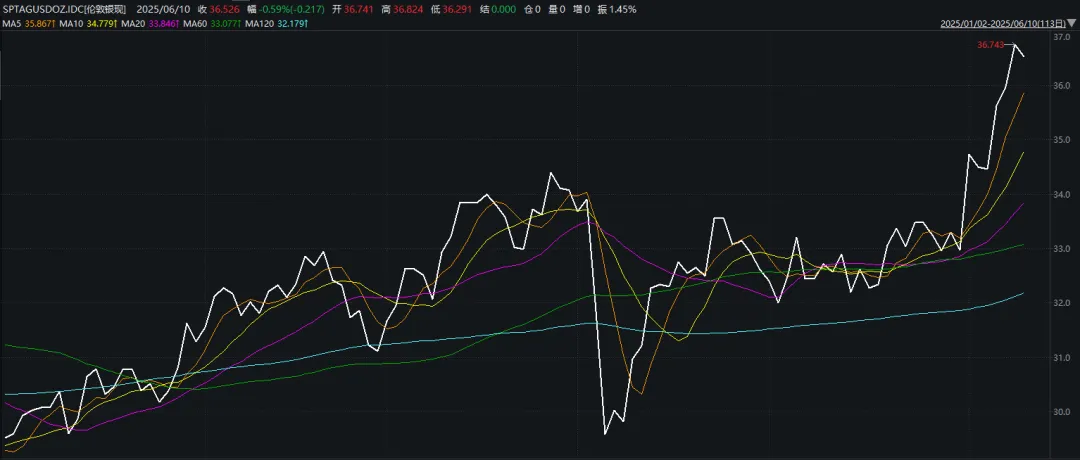Click the MA5 indicator label
The image size is (1080, 460).
11,23
